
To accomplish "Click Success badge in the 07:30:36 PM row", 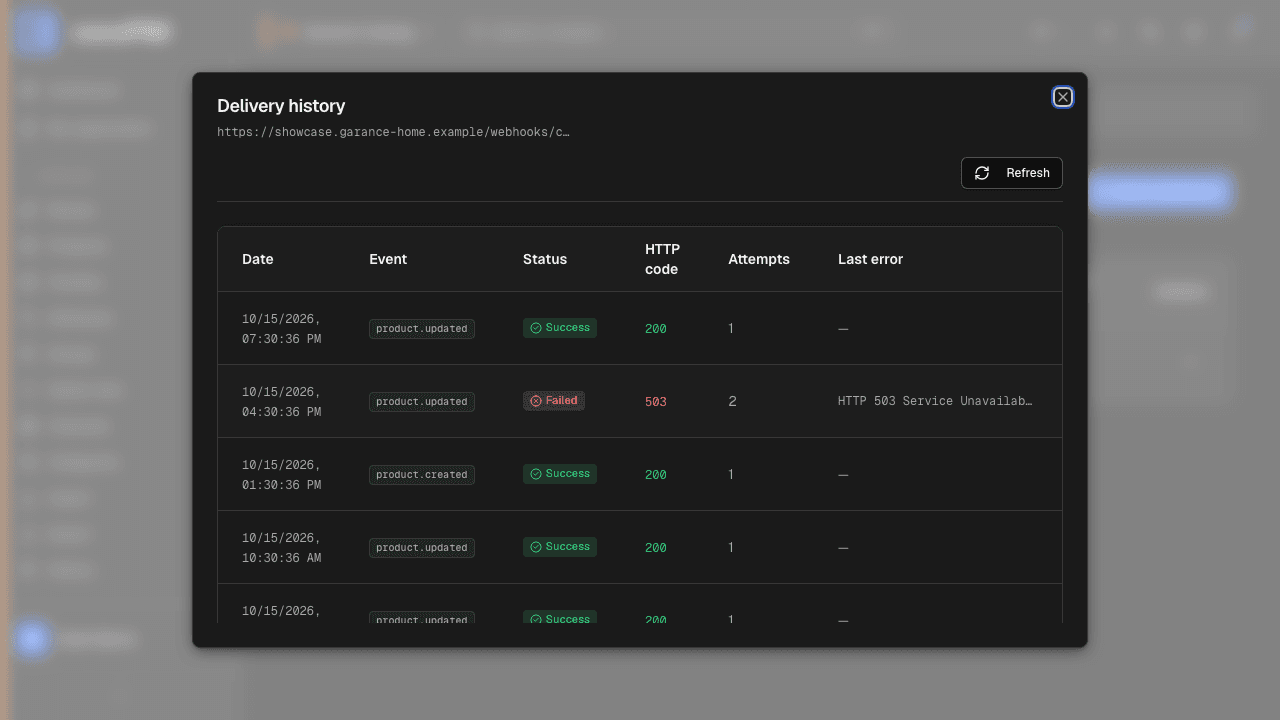I will click(560, 328).
